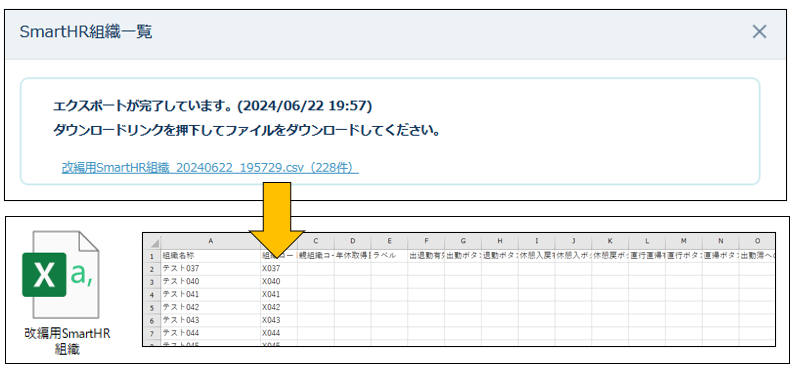The height and width of the screenshot is (372, 796).
Task: Click the 退勤ボタン cell in column H
Action: pyautogui.click(x=500, y=256)
